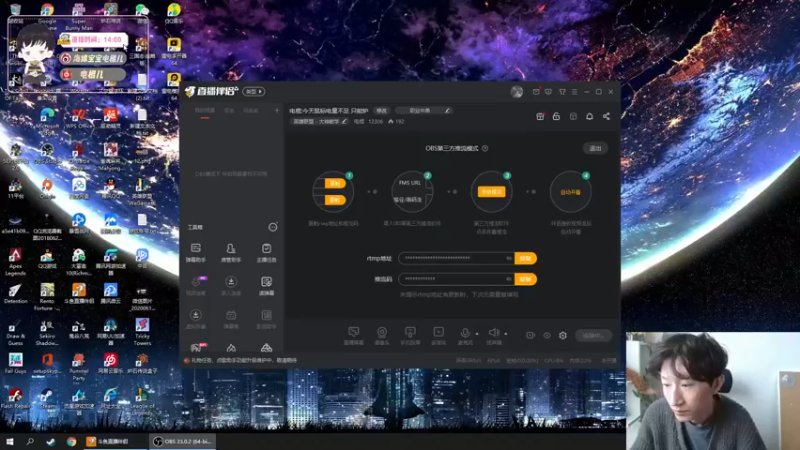
Task: Click the rtmp地址 masked input field
Action: click(x=456, y=258)
